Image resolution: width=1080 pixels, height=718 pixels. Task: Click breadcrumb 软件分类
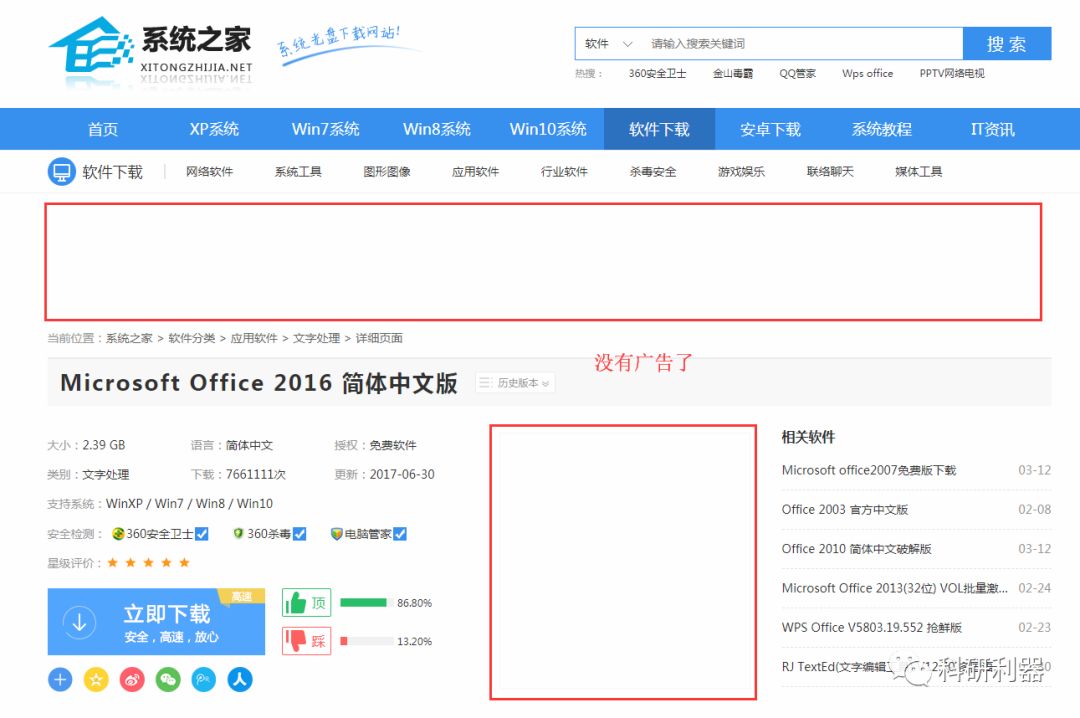[191, 338]
